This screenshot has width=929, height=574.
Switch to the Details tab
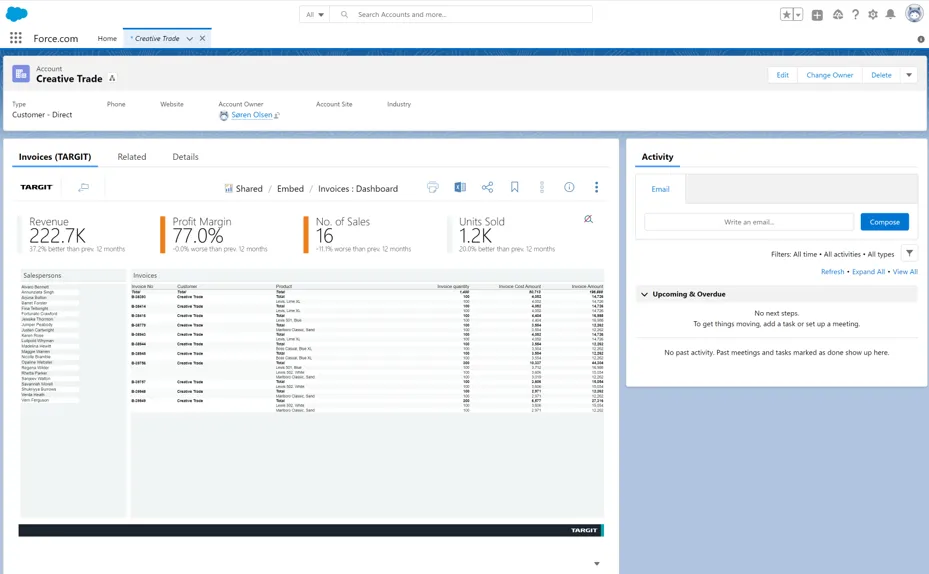tap(185, 157)
